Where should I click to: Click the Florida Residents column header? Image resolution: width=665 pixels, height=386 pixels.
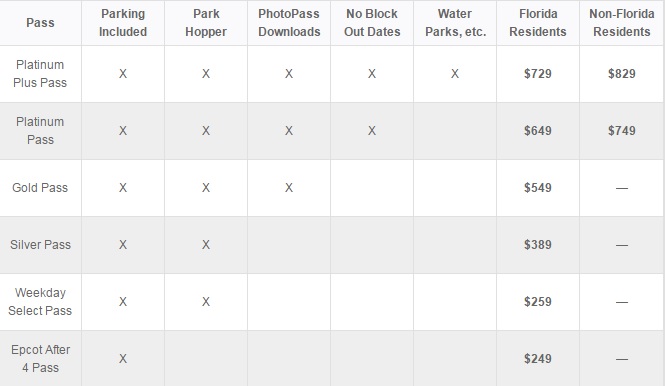click(x=538, y=23)
